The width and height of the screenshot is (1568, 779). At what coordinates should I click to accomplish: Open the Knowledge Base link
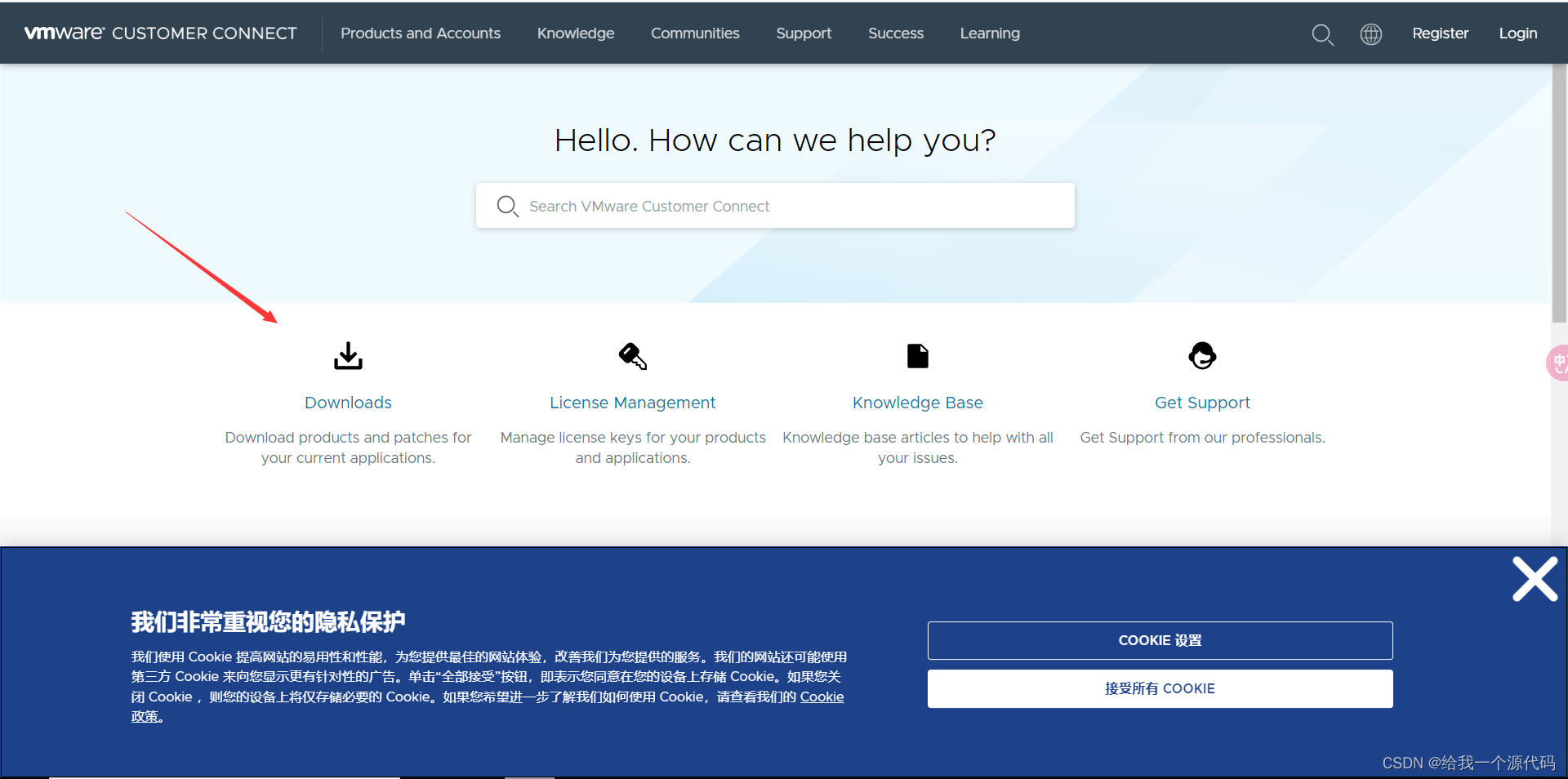[918, 403]
